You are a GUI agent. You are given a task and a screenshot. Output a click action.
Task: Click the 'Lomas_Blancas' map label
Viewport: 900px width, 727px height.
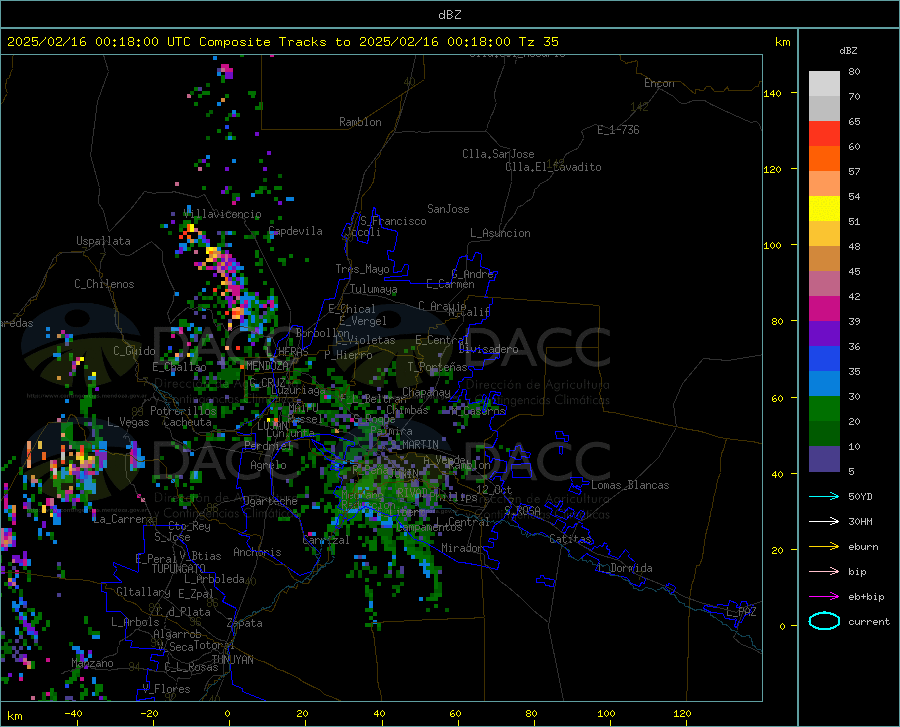click(x=630, y=485)
